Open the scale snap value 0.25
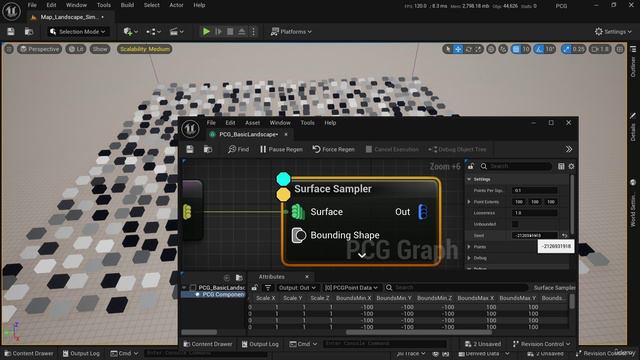640x360 pixels. click(578, 49)
